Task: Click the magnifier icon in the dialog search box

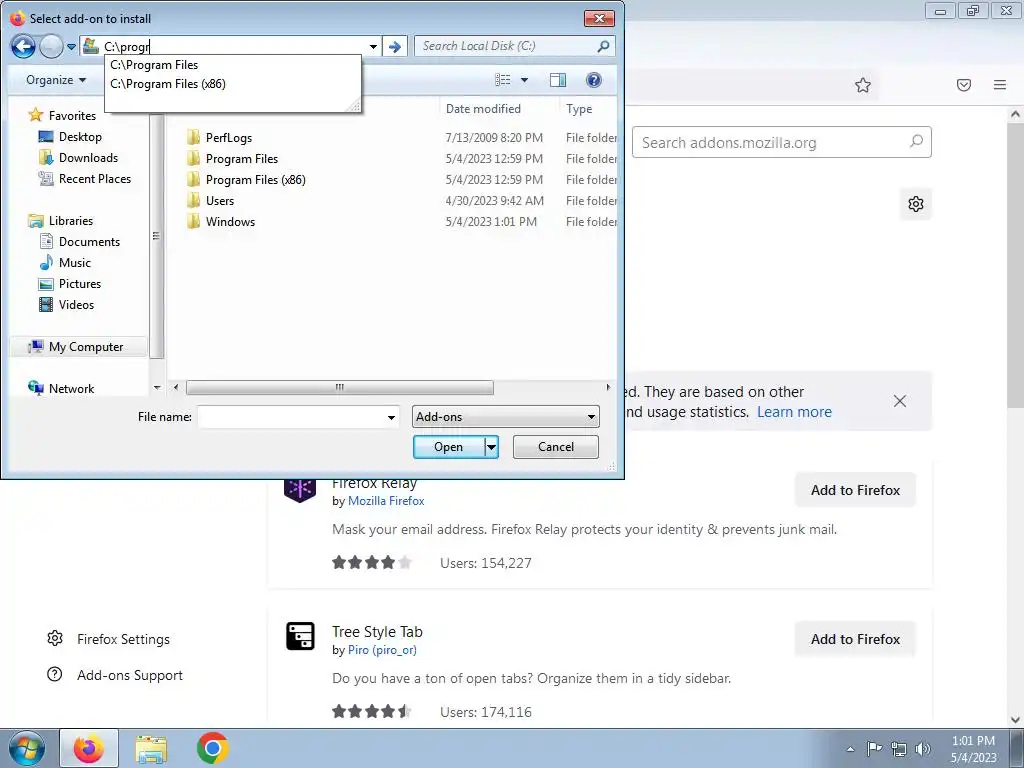Action: (x=603, y=46)
